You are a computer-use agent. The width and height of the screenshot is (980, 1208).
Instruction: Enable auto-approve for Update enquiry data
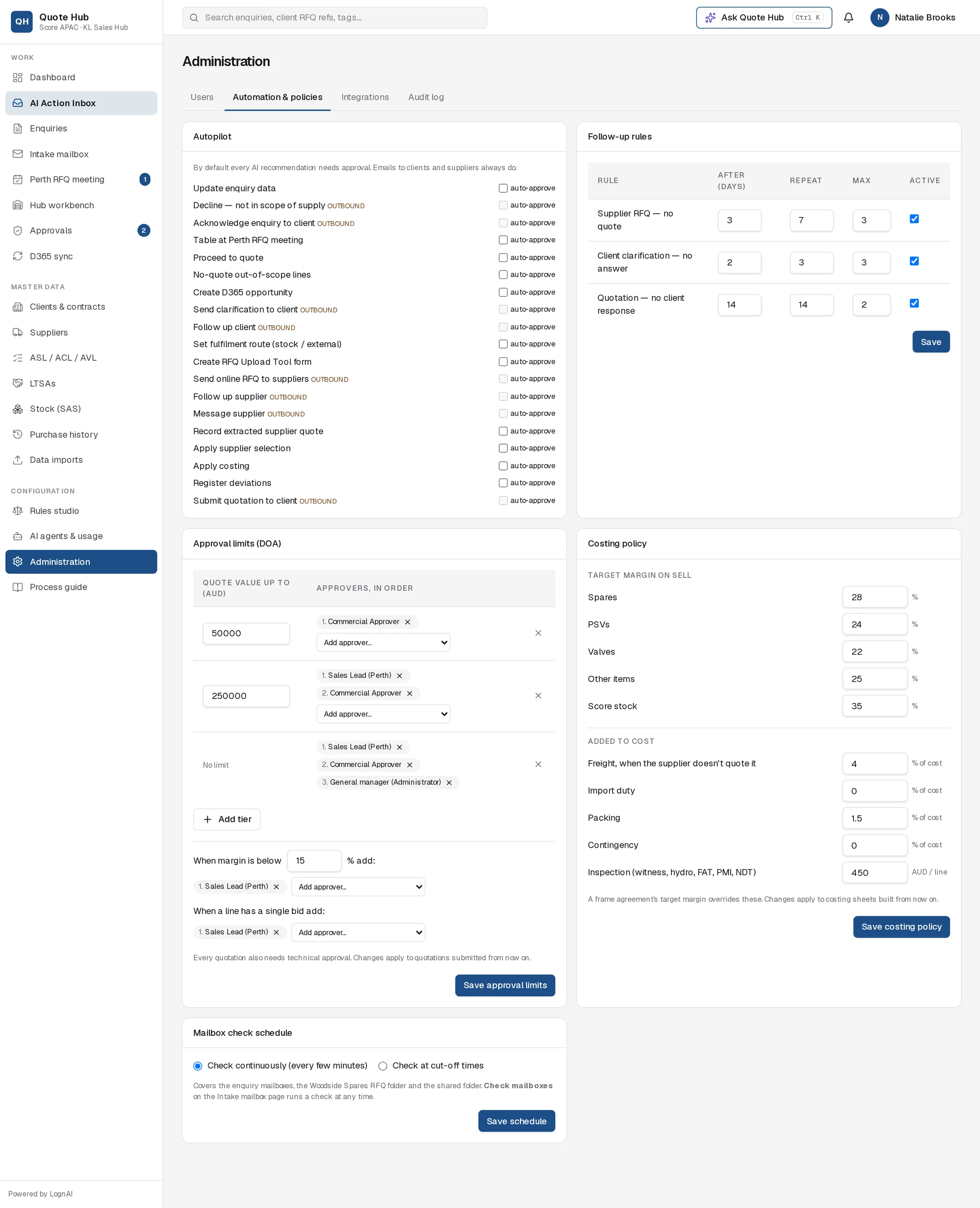(x=503, y=188)
